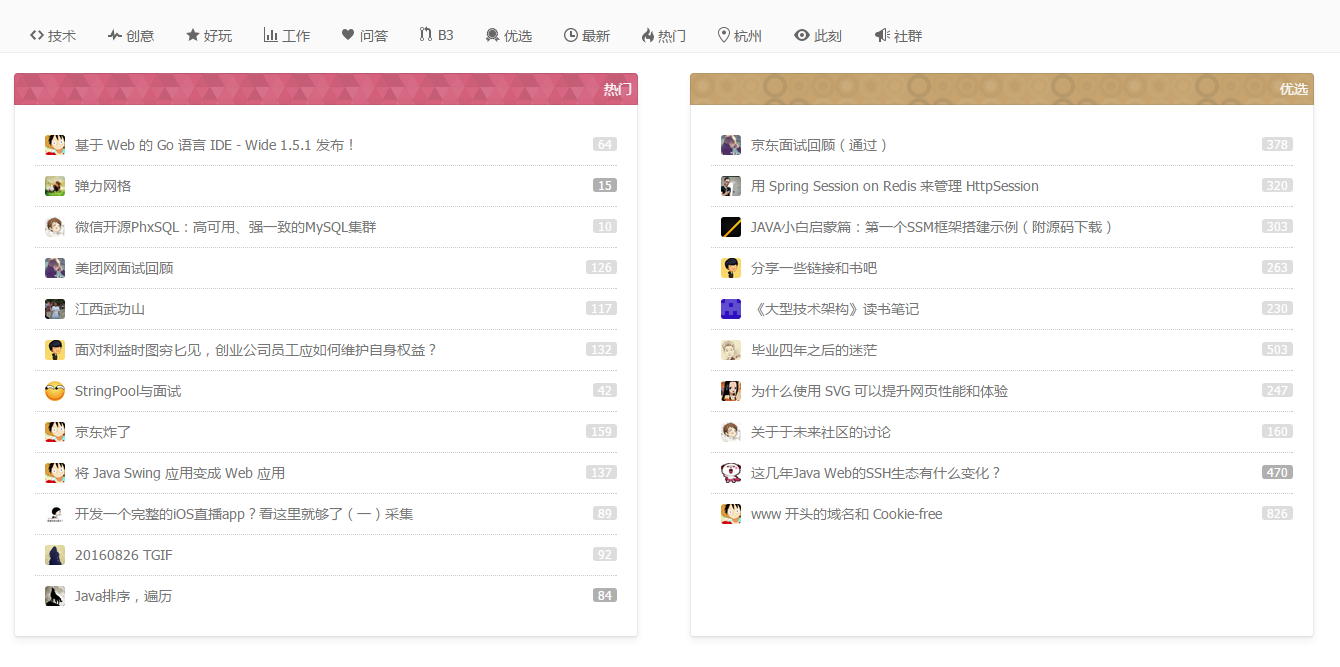Viewport: 1340px width, 667px height.
Task: Click the 84 count badge for Java排序
Action: click(x=605, y=595)
